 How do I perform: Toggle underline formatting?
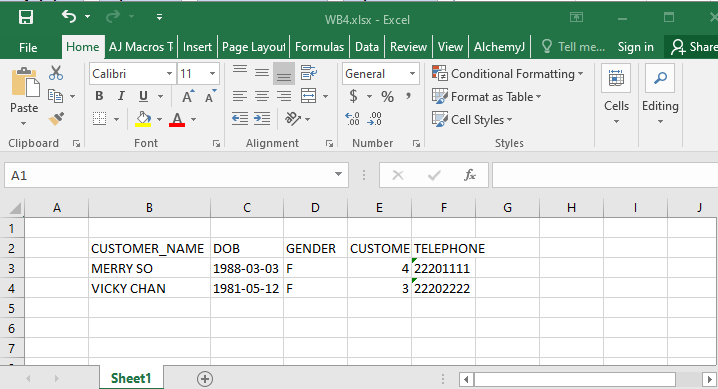pyautogui.click(x=143, y=97)
